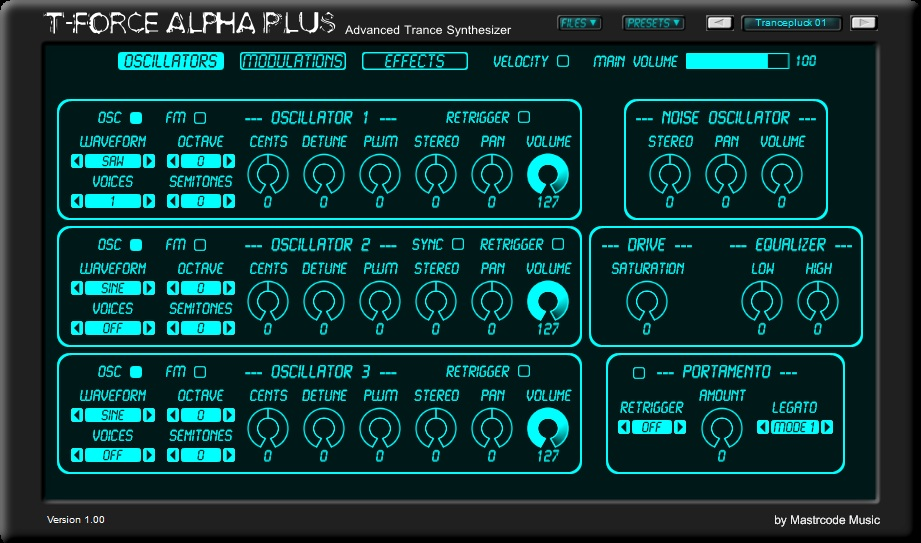Disable Oscillator 2 OSC switch
921x543 pixels.
coord(136,244)
